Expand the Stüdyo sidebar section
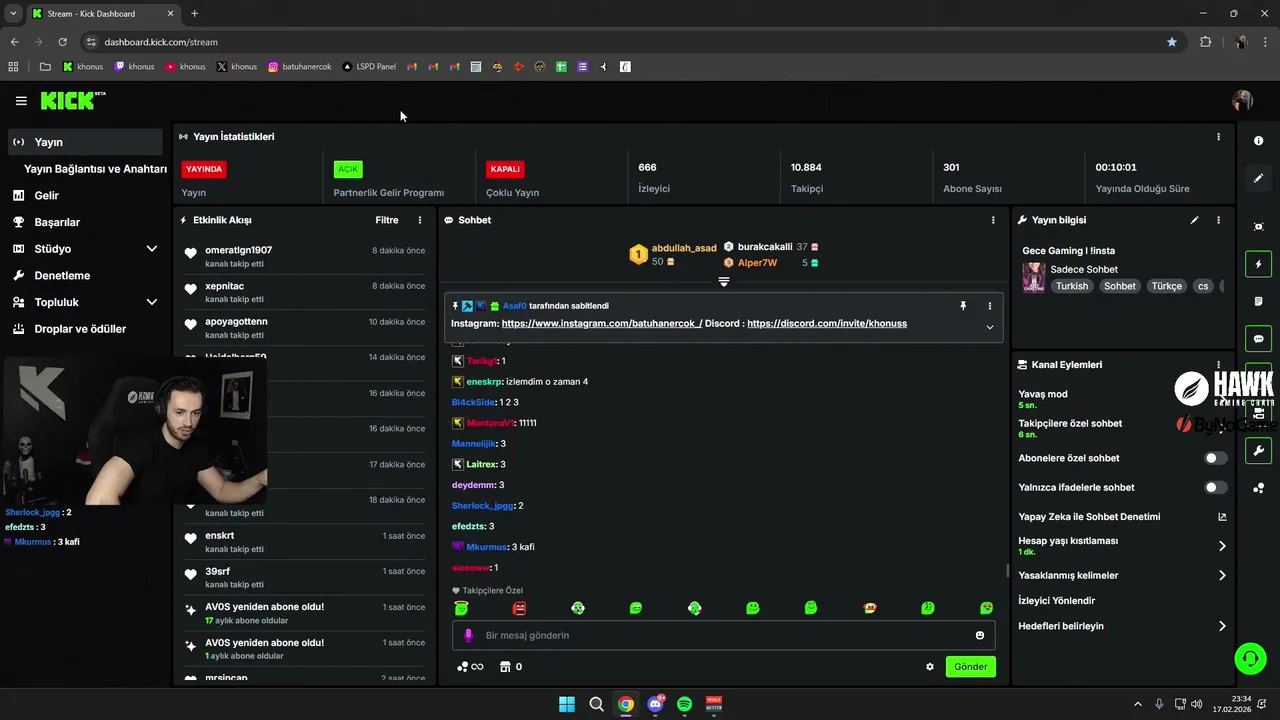The image size is (1280, 720). 152,249
